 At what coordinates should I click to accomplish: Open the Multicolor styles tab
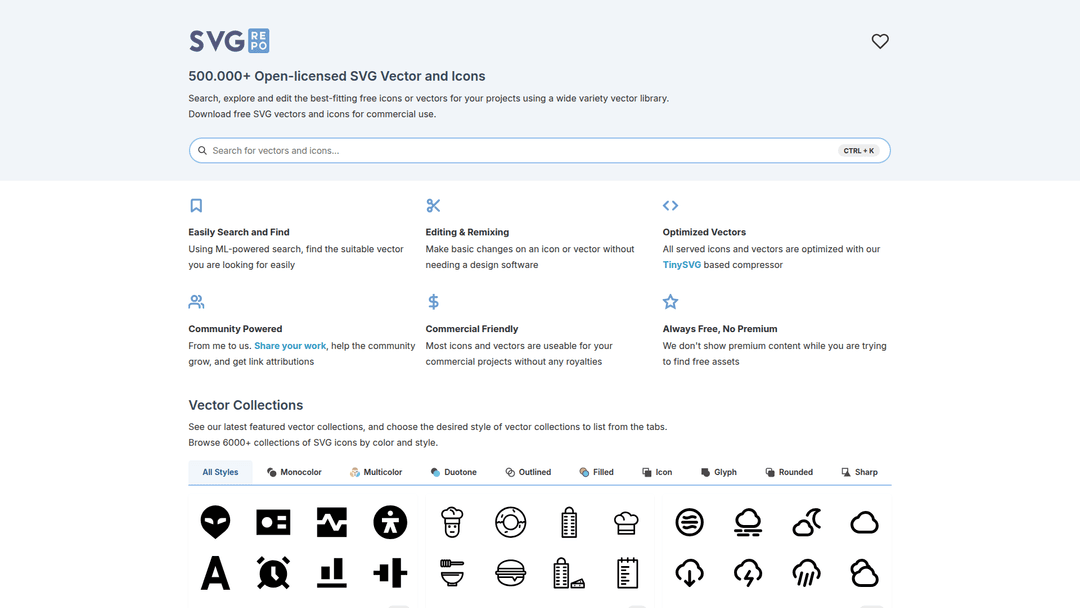(x=376, y=472)
